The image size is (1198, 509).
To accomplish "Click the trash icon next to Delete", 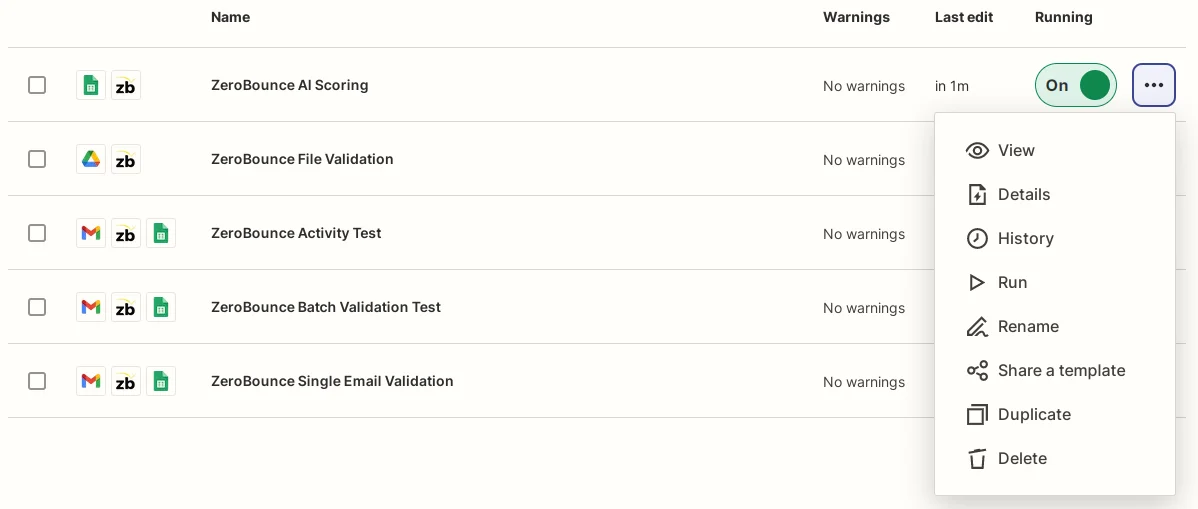I will click(977, 459).
